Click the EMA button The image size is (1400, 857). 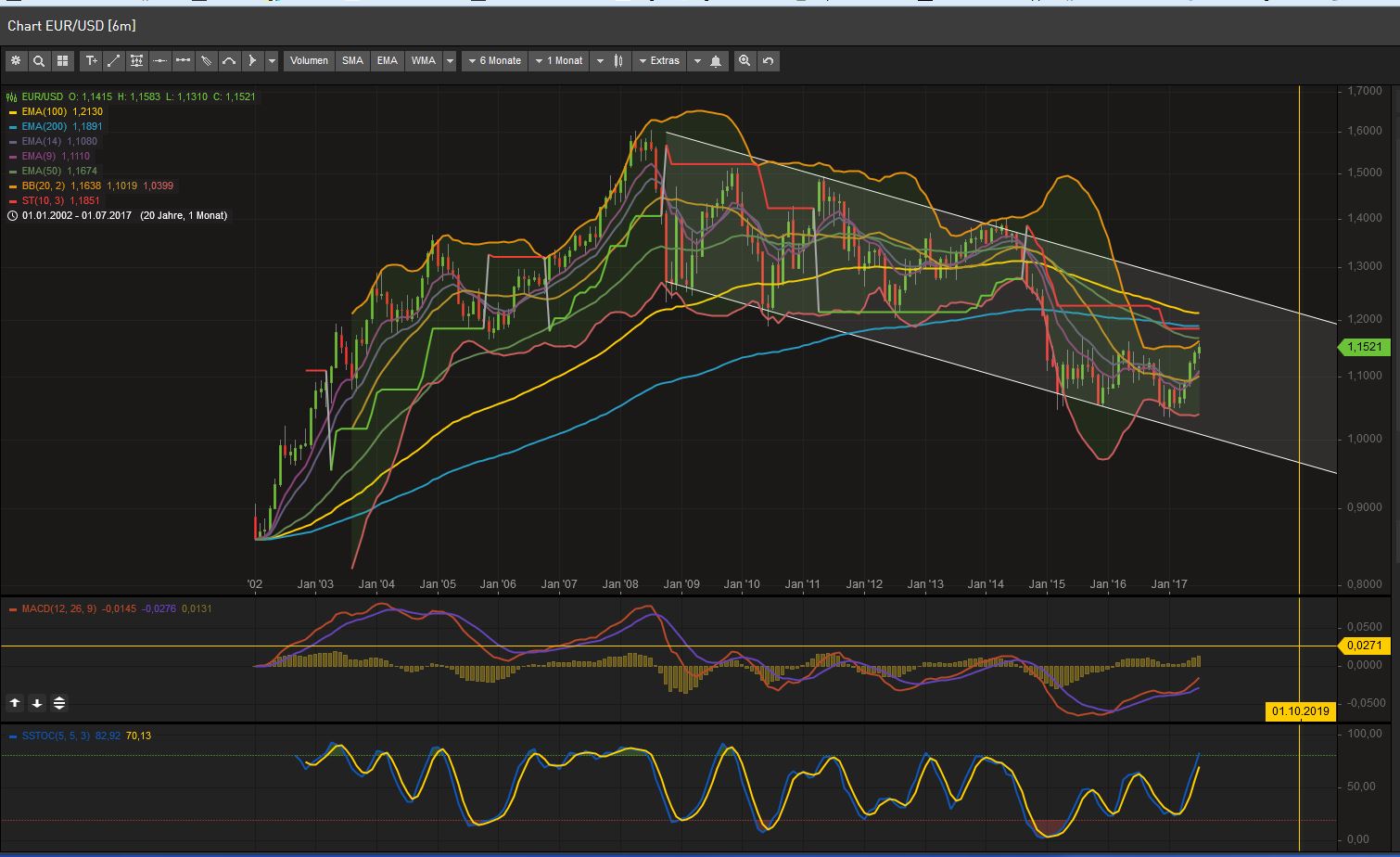387,60
